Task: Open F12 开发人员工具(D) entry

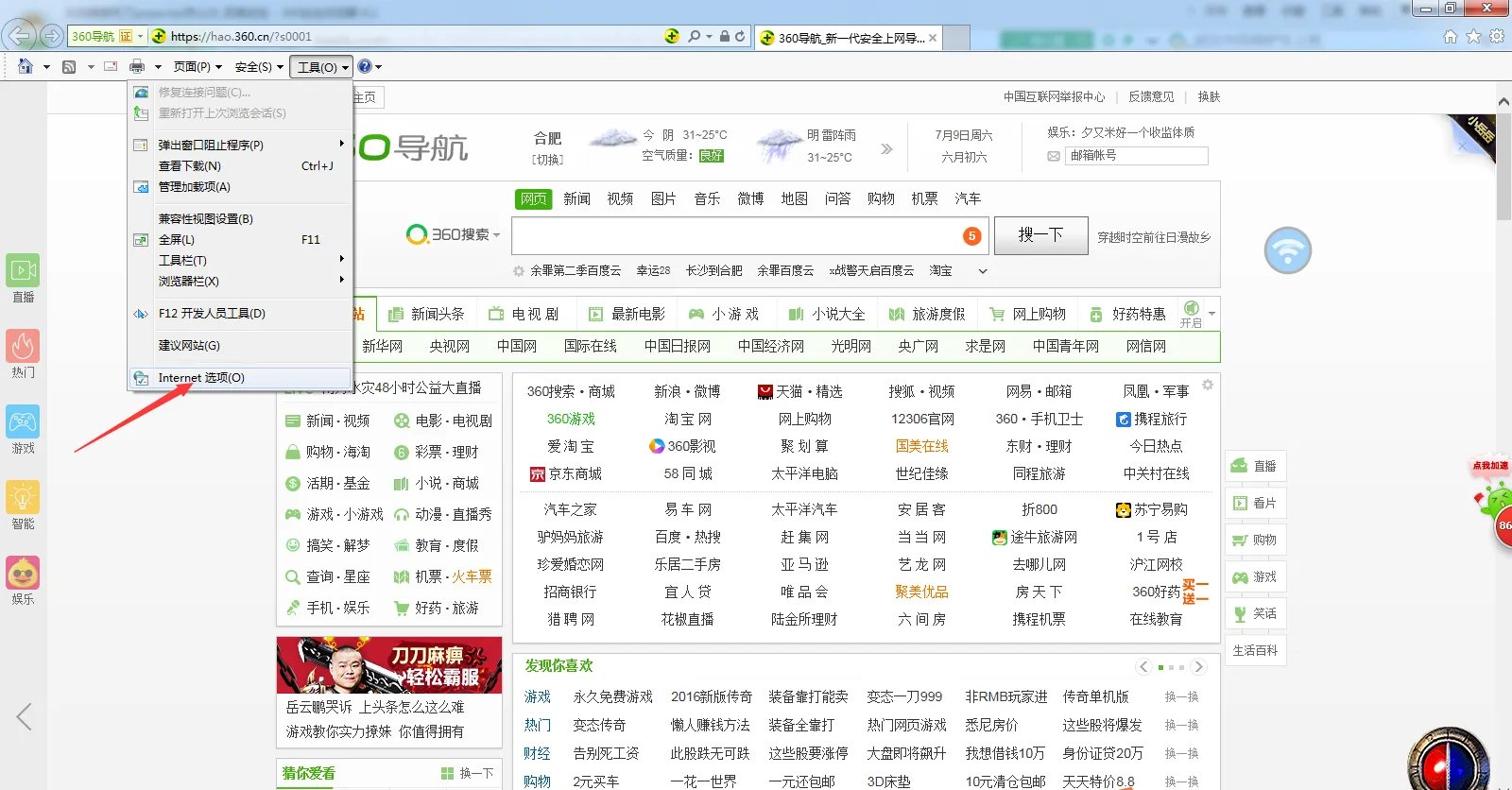Action: 240,313
